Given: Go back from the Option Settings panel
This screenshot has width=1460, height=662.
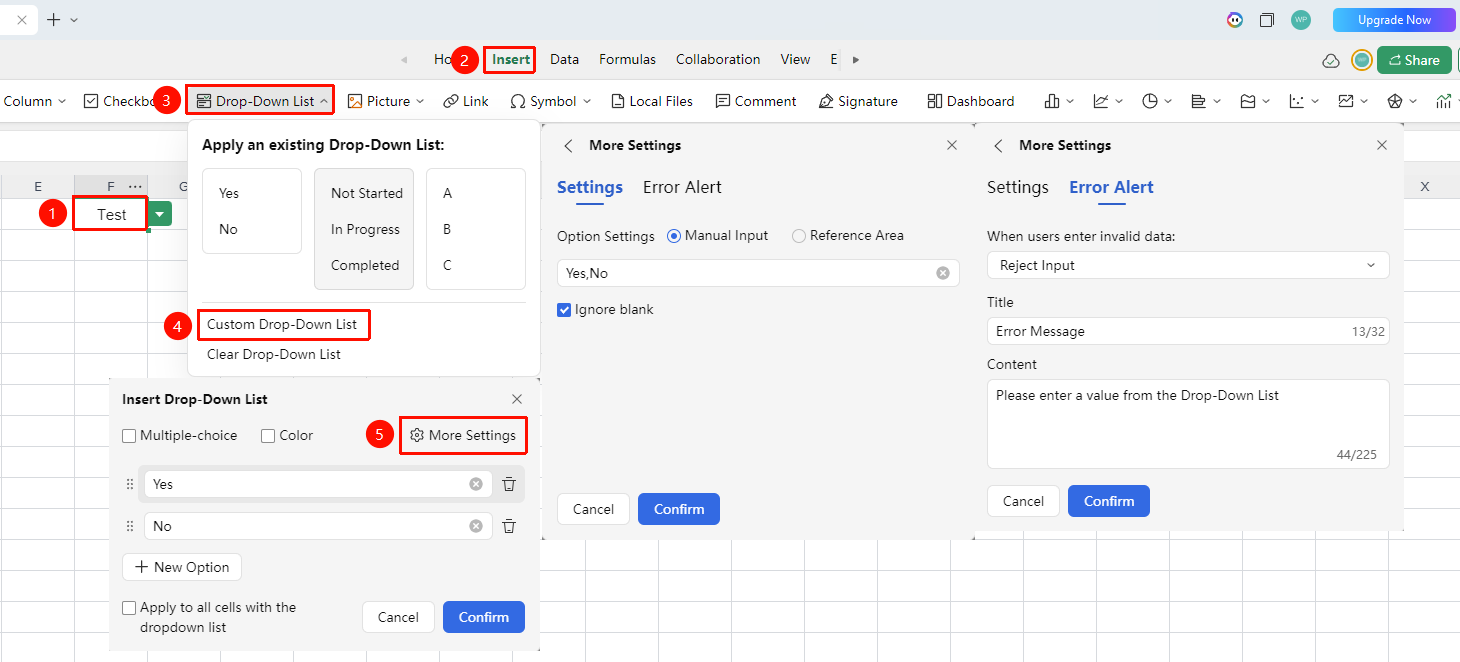Looking at the screenshot, I should click(568, 146).
